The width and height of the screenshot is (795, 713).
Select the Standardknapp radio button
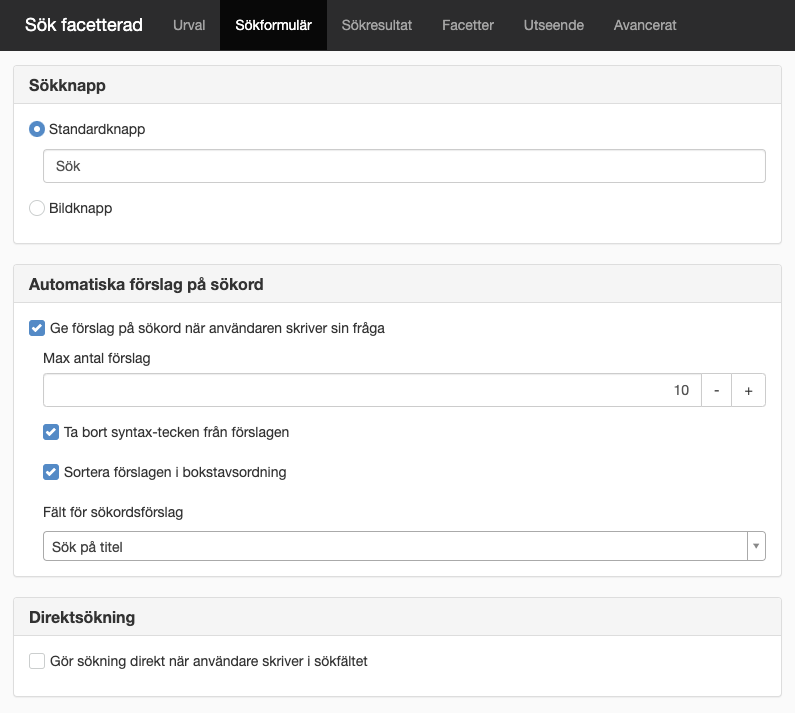tap(37, 129)
